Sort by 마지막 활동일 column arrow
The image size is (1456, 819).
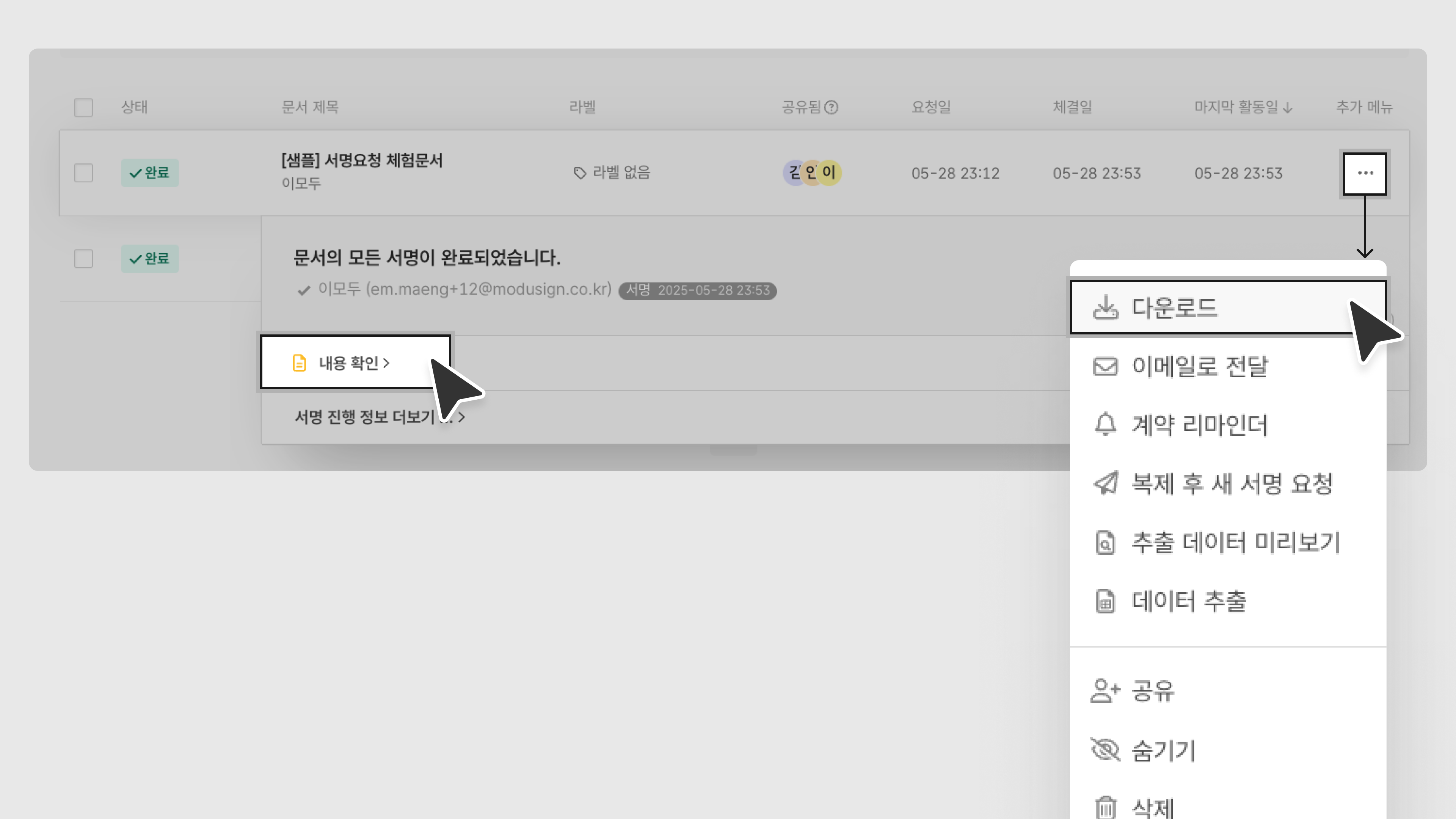coord(1288,107)
